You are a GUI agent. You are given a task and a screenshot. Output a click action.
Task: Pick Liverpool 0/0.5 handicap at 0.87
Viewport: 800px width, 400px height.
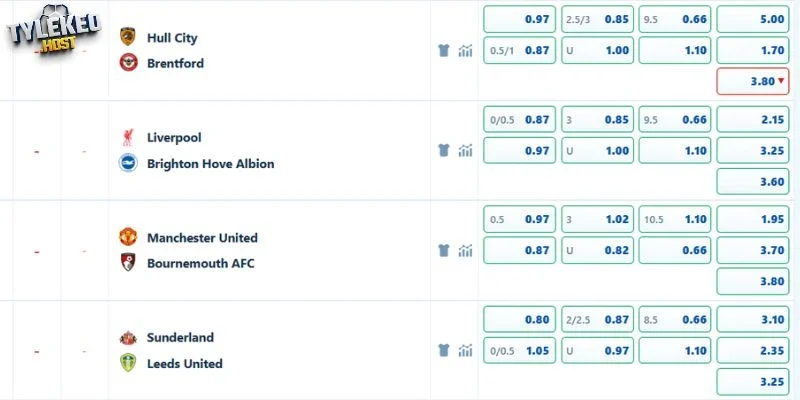(519, 119)
